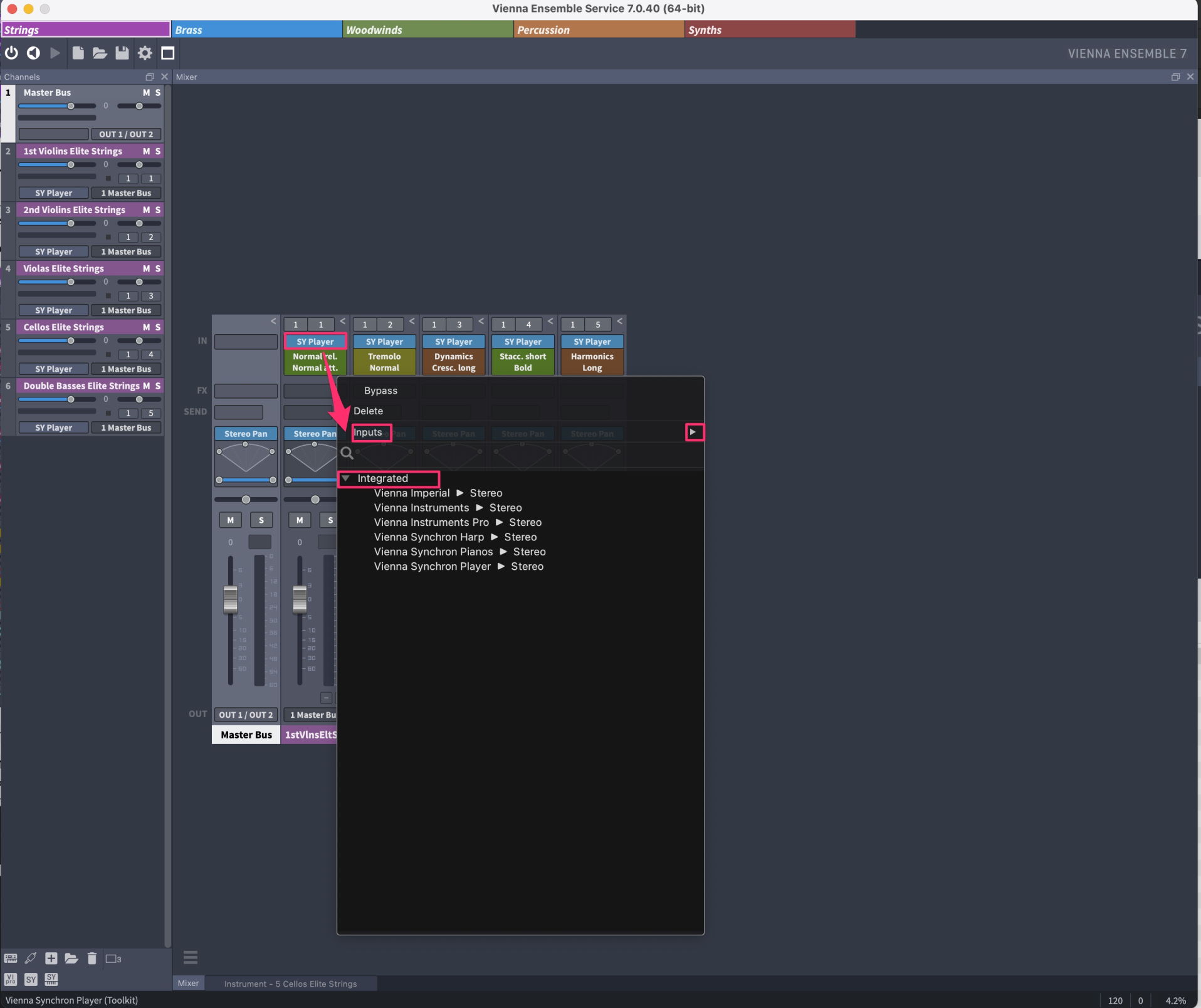Screen dimensions: 1201x1008
Task: Switch to the Woodwinds instance tab
Action: pyautogui.click(x=428, y=29)
